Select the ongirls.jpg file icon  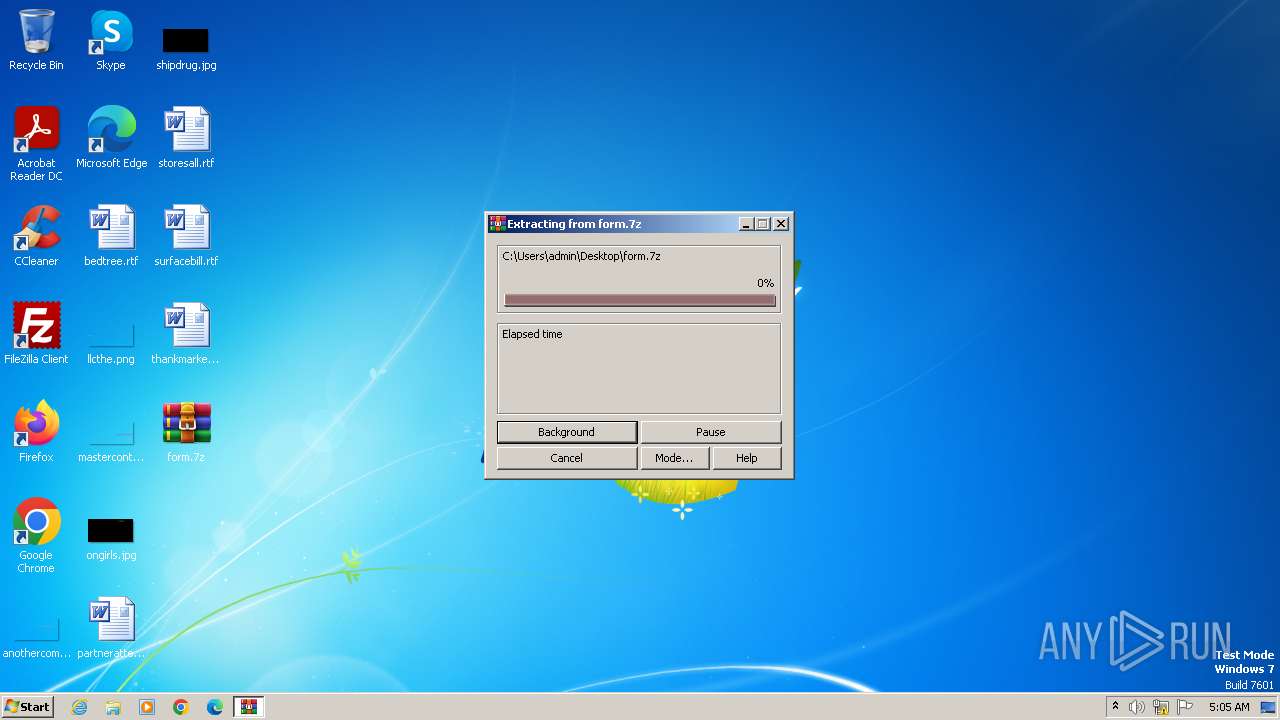coord(111,538)
